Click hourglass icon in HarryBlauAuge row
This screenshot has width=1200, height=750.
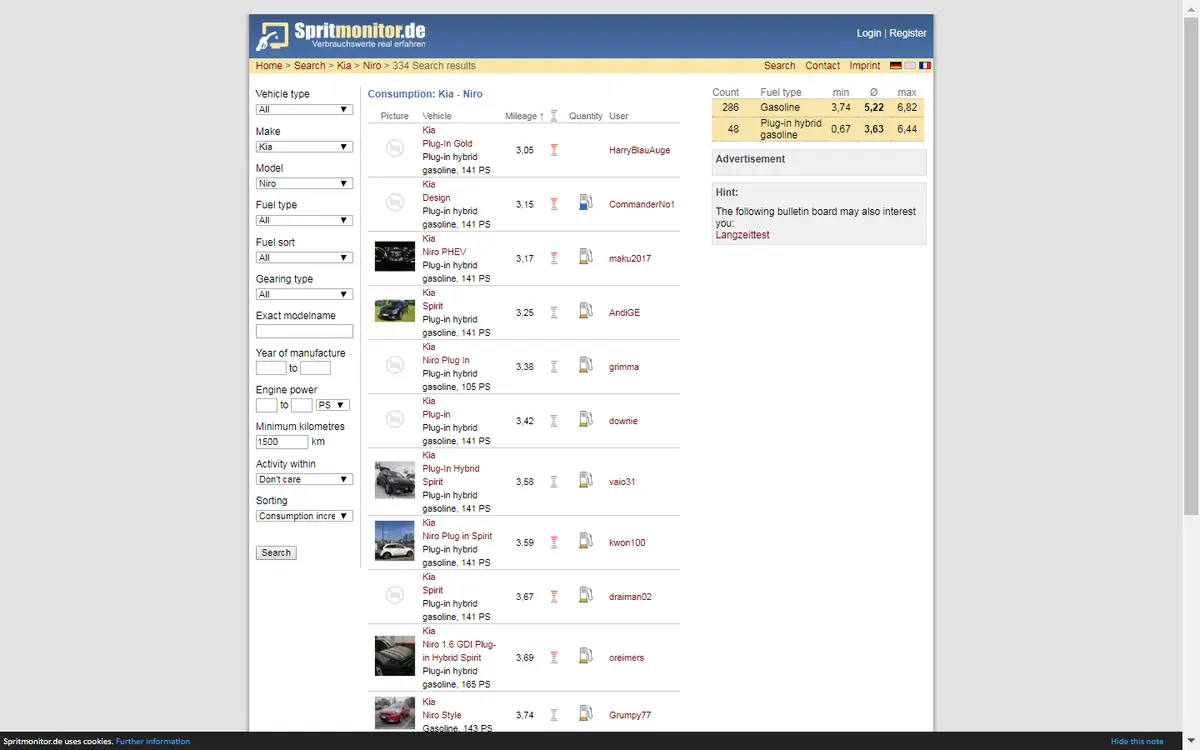pyautogui.click(x=553, y=150)
